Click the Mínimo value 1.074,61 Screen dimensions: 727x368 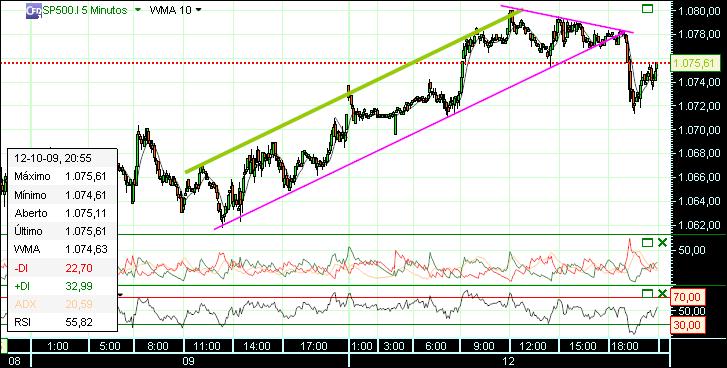point(86,195)
